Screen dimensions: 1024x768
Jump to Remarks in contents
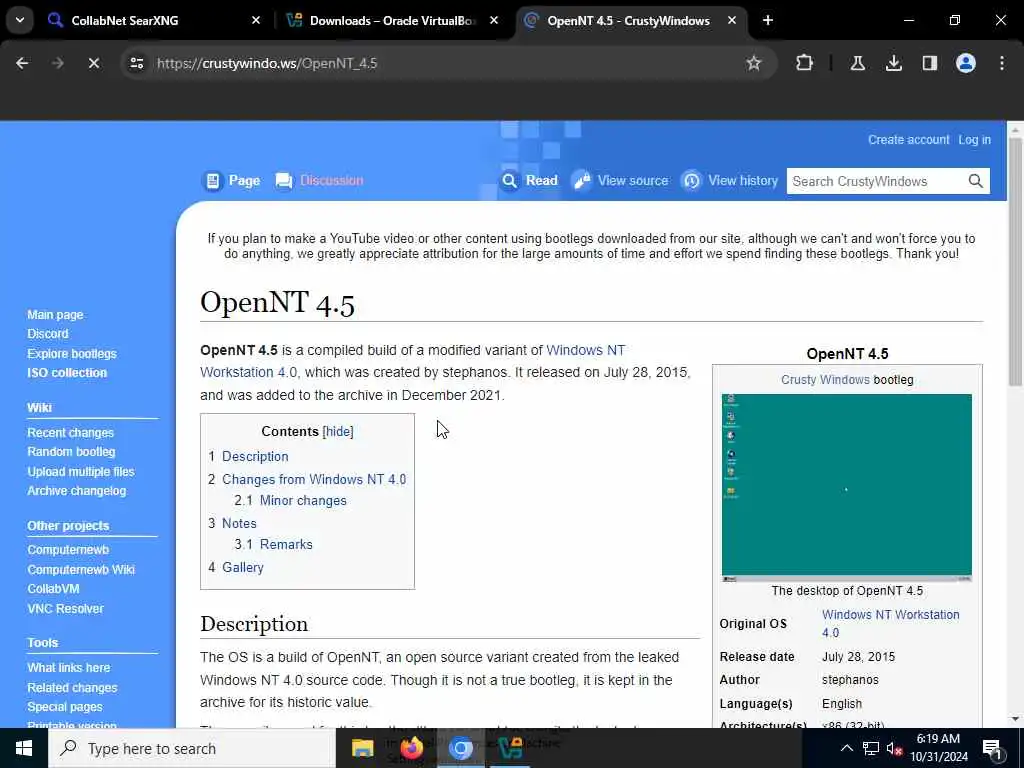pos(286,545)
